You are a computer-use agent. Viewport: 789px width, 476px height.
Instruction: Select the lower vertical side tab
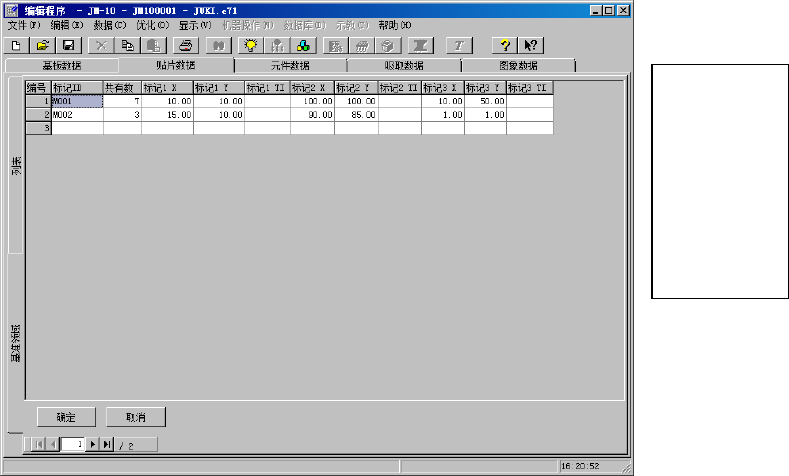pos(16,343)
